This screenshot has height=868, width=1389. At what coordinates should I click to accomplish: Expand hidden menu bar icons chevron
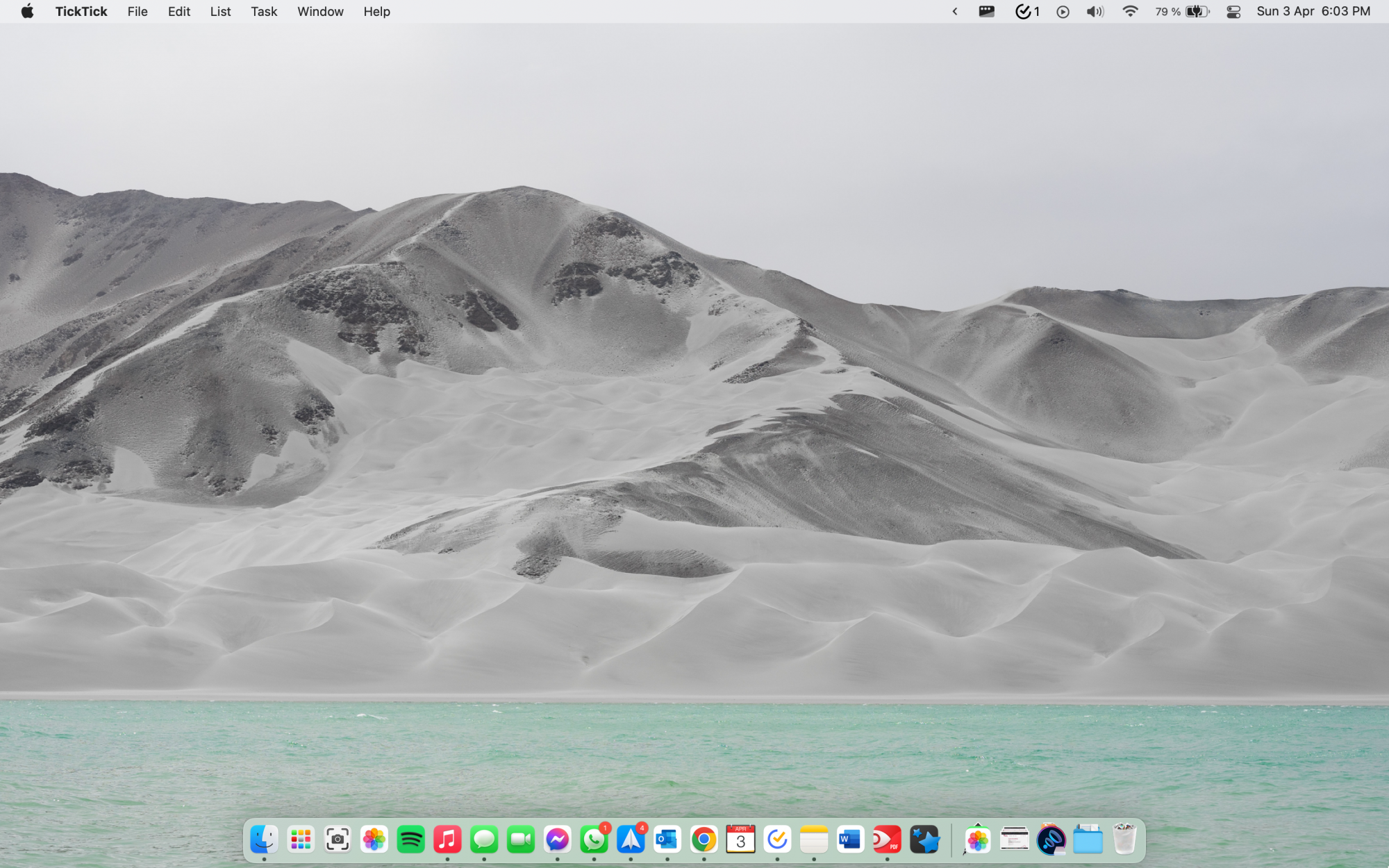tap(955, 12)
